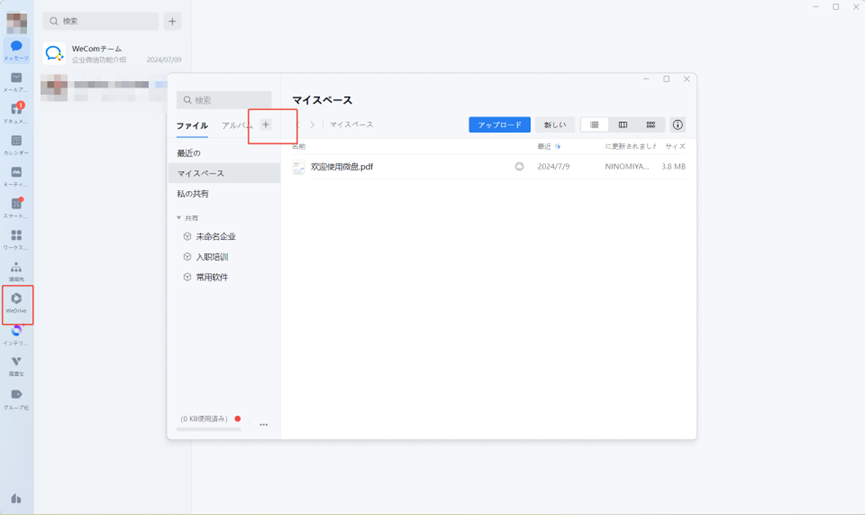
Task: Click the 新しい button
Action: [554, 125]
